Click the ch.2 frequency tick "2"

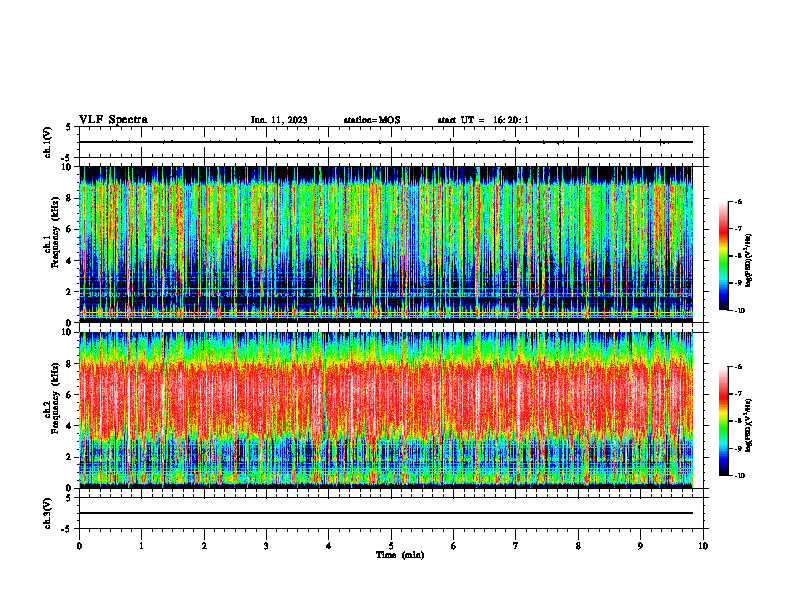click(70, 457)
